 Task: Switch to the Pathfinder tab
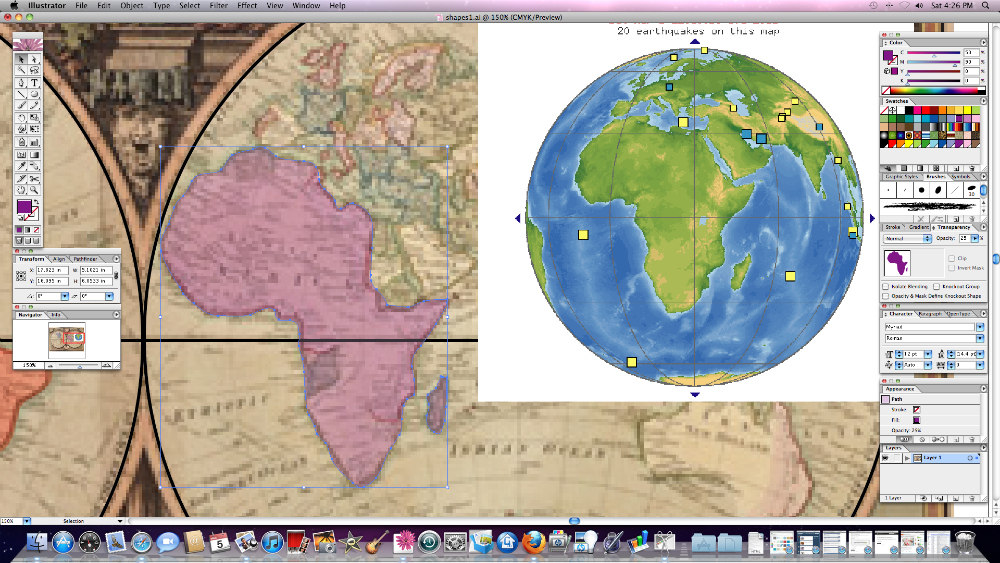coord(85,259)
